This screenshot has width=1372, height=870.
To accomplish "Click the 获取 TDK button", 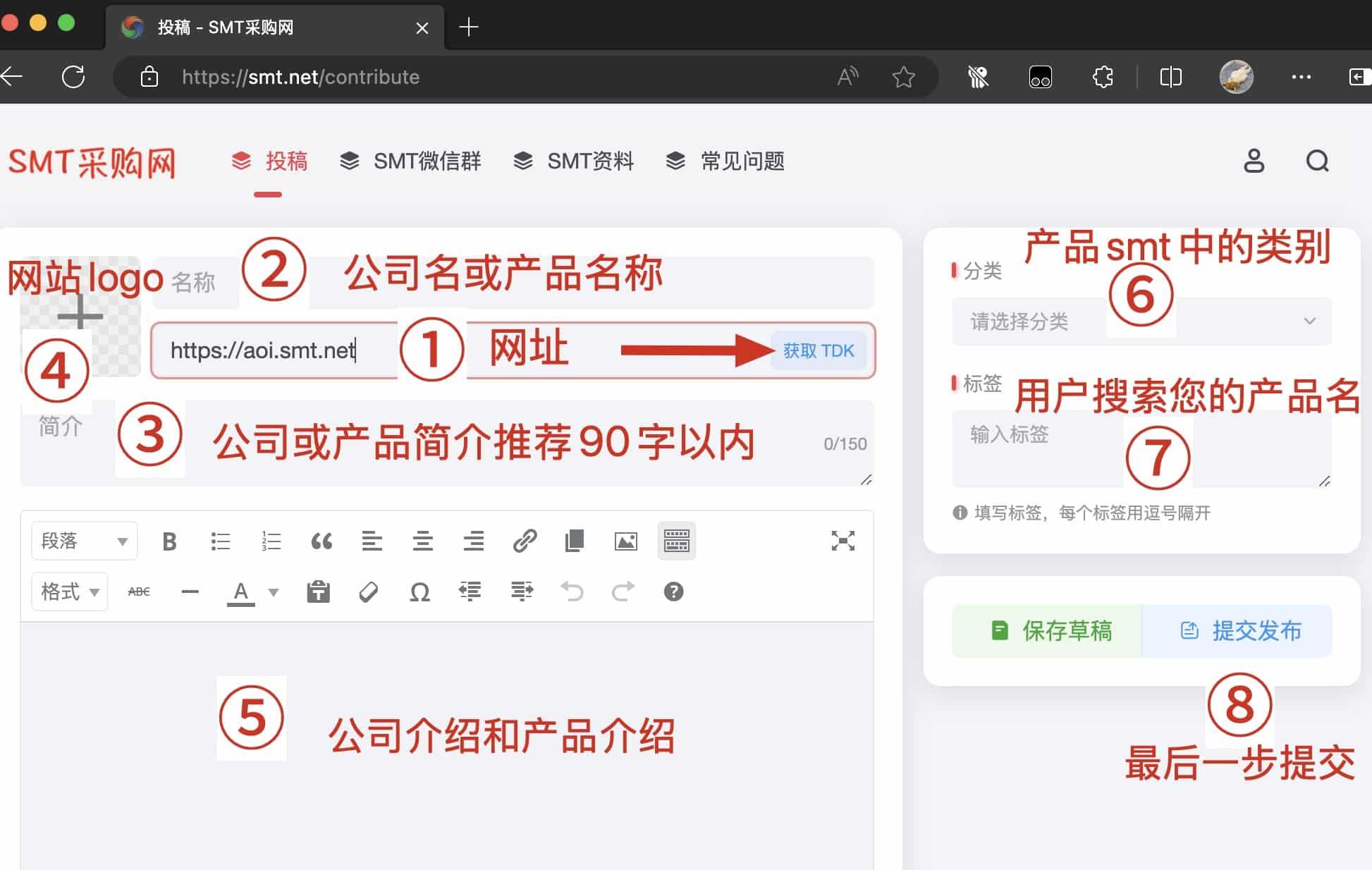I will tap(819, 350).
